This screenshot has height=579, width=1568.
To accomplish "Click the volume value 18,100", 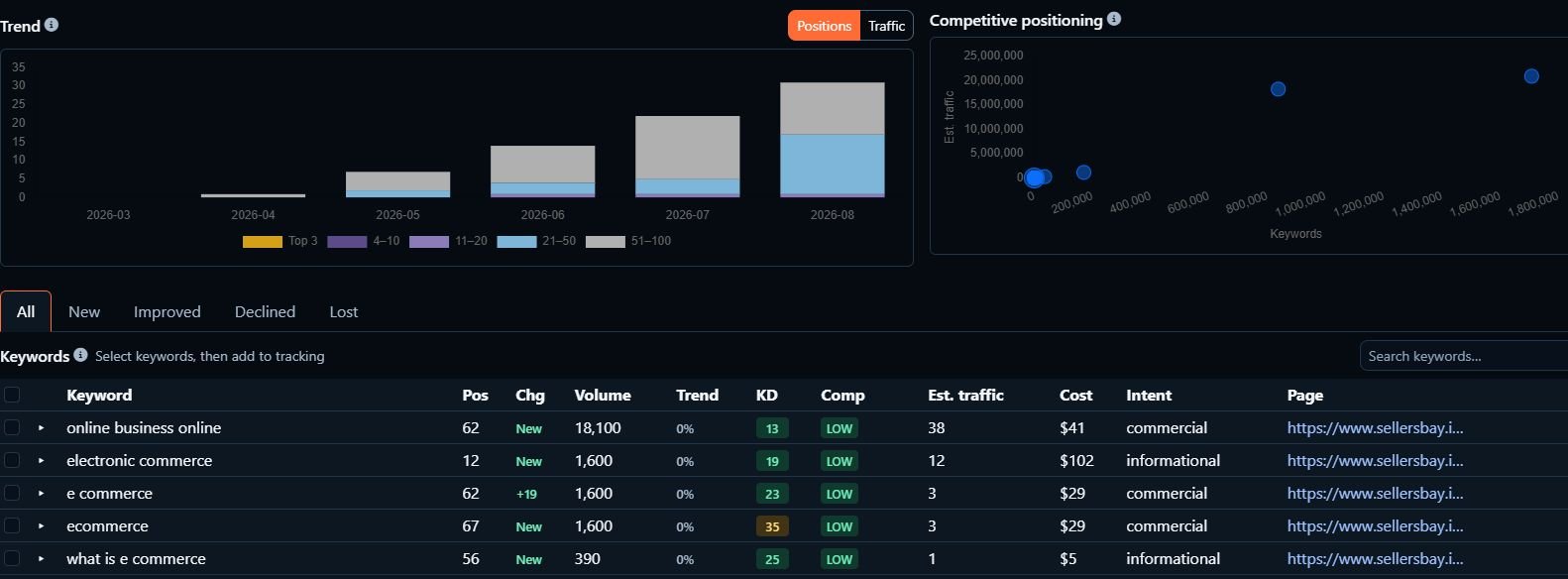I will 598,427.
